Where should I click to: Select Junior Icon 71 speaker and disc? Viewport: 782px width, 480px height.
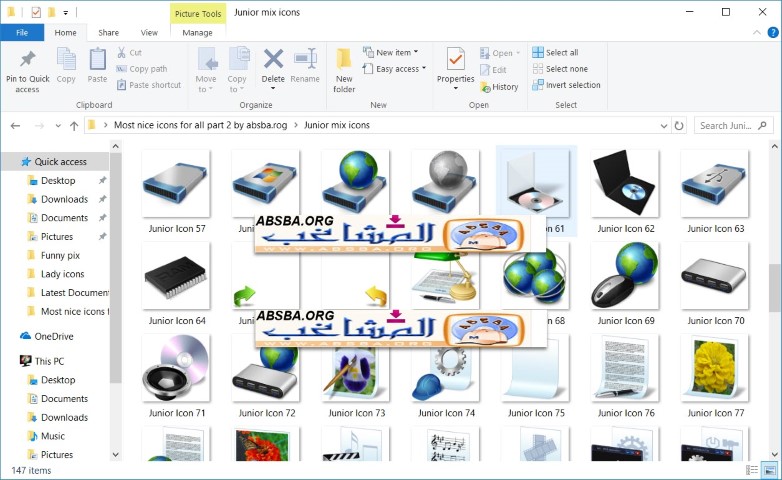pyautogui.click(x=176, y=368)
